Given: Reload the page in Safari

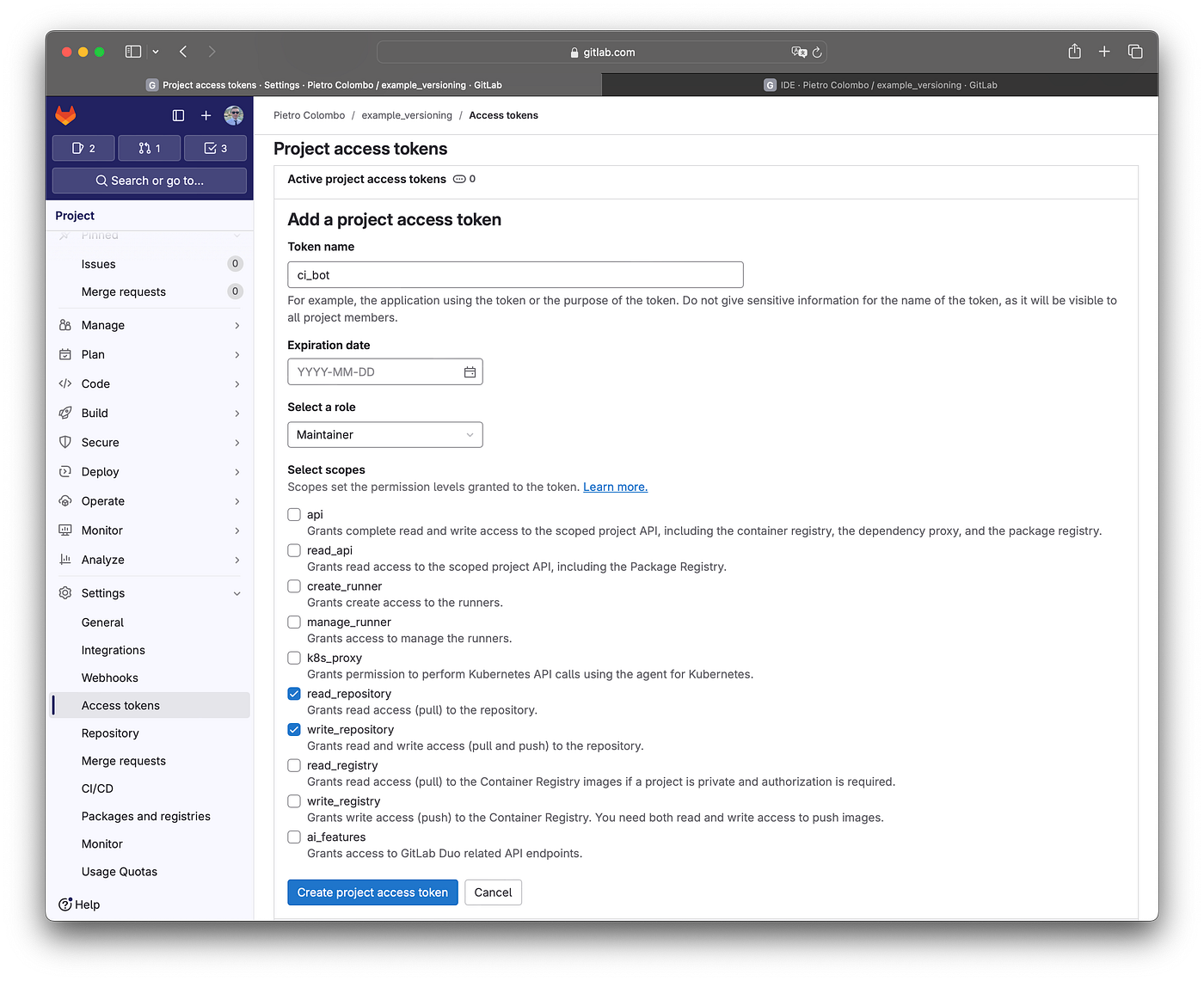Looking at the screenshot, I should pyautogui.click(x=817, y=52).
